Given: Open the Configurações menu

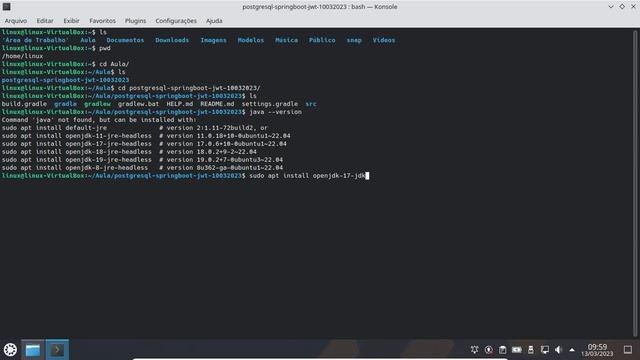Looking at the screenshot, I should coord(176,21).
